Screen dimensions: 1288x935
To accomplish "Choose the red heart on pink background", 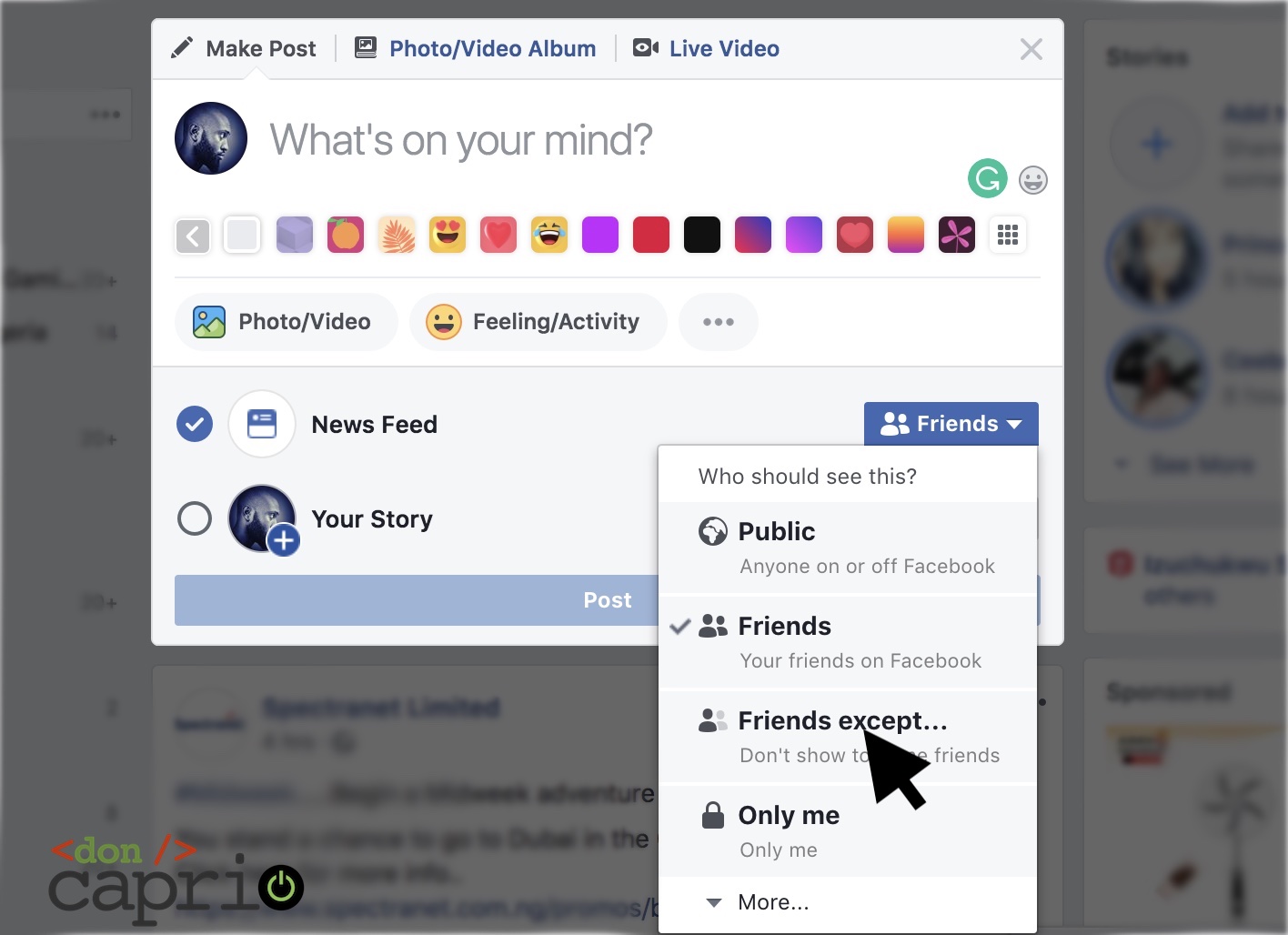I will coord(498,235).
